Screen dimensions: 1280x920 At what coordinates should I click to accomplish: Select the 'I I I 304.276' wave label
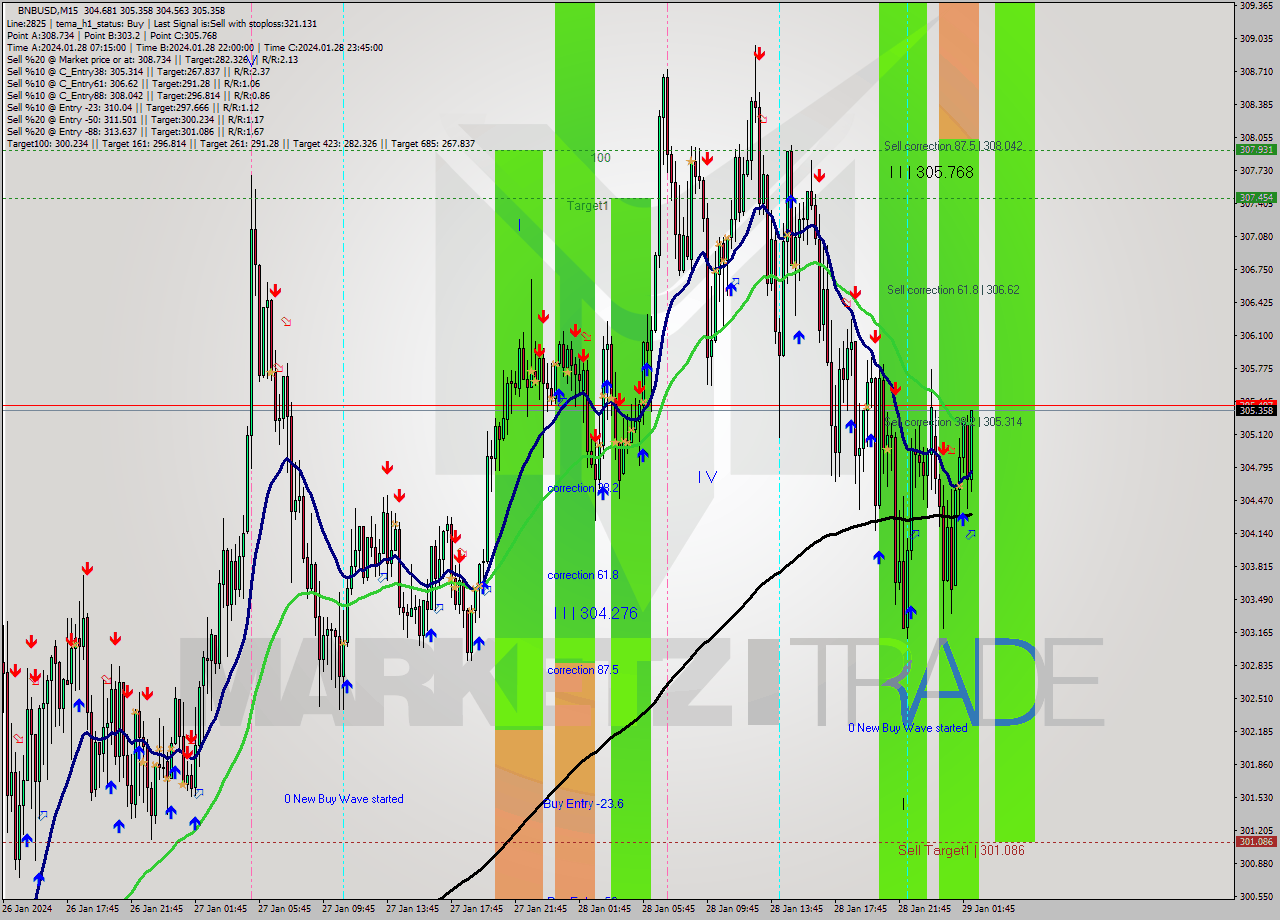(596, 613)
